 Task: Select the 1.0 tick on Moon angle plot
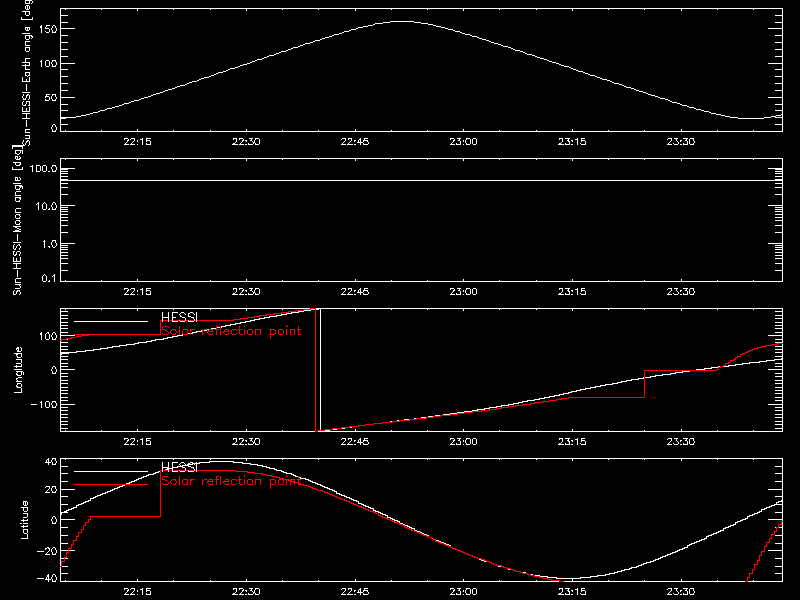(x=49, y=244)
